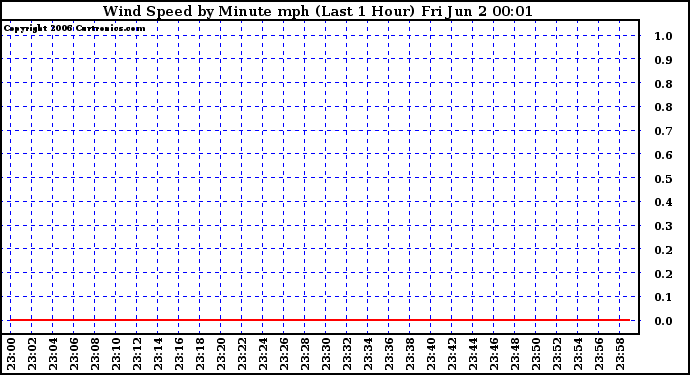690x375 pixels.
Task: Click the 23:30 time label
Action: [326, 354]
